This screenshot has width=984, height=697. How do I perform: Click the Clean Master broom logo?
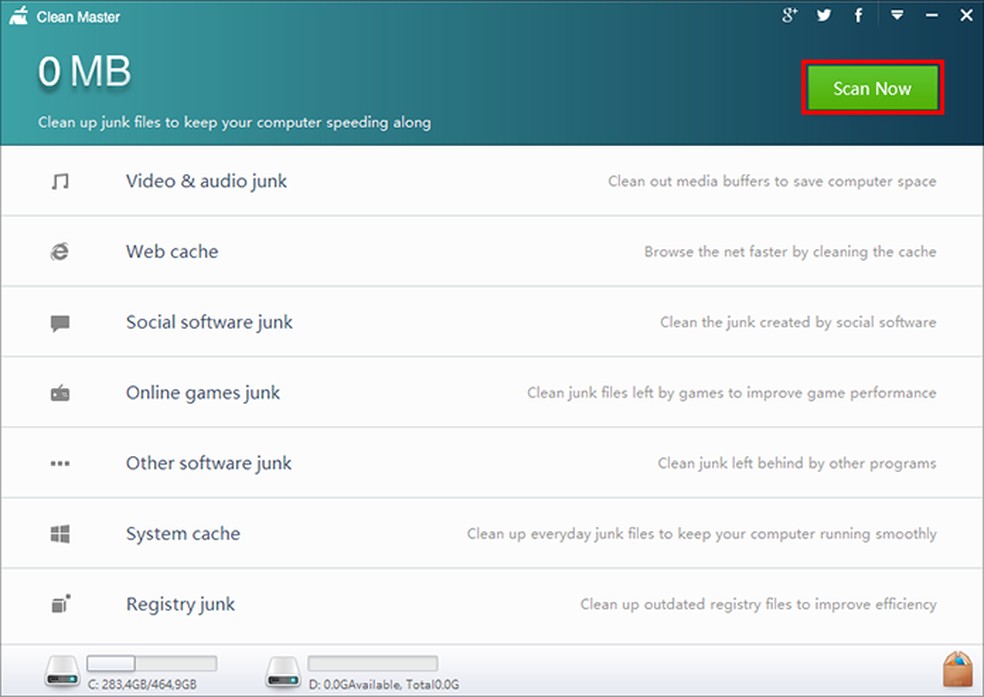(x=19, y=16)
